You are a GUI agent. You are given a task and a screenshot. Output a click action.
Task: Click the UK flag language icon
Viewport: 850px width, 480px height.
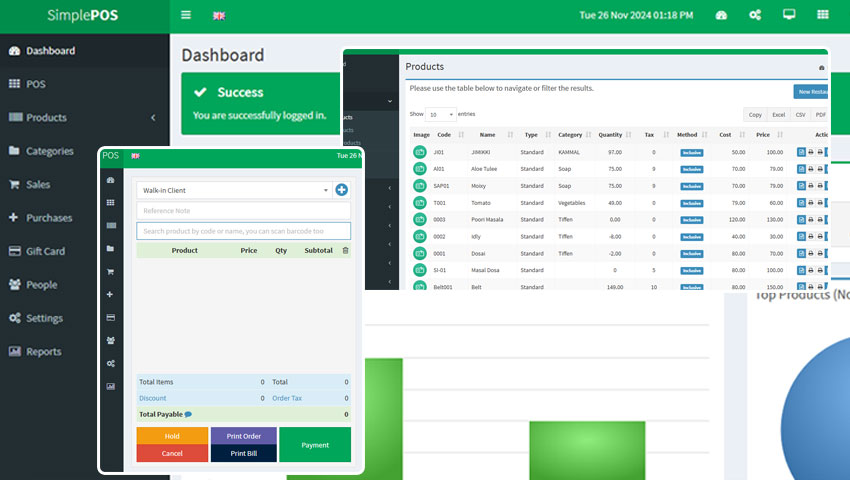pos(219,16)
